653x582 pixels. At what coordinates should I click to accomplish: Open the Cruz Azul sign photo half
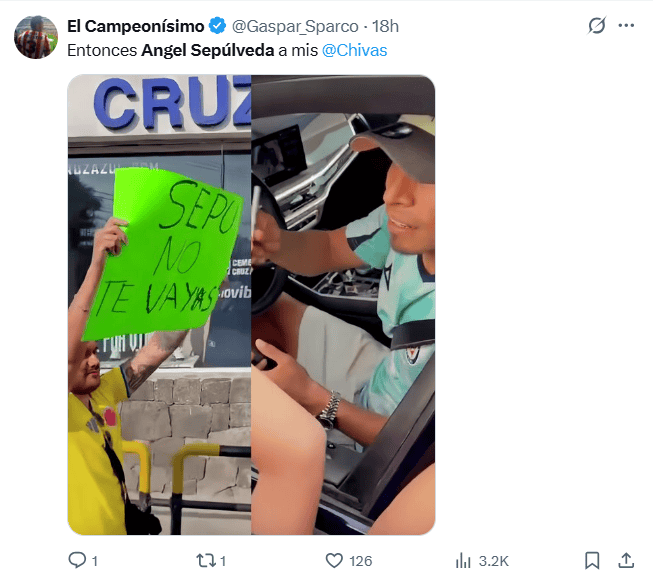coord(160,305)
